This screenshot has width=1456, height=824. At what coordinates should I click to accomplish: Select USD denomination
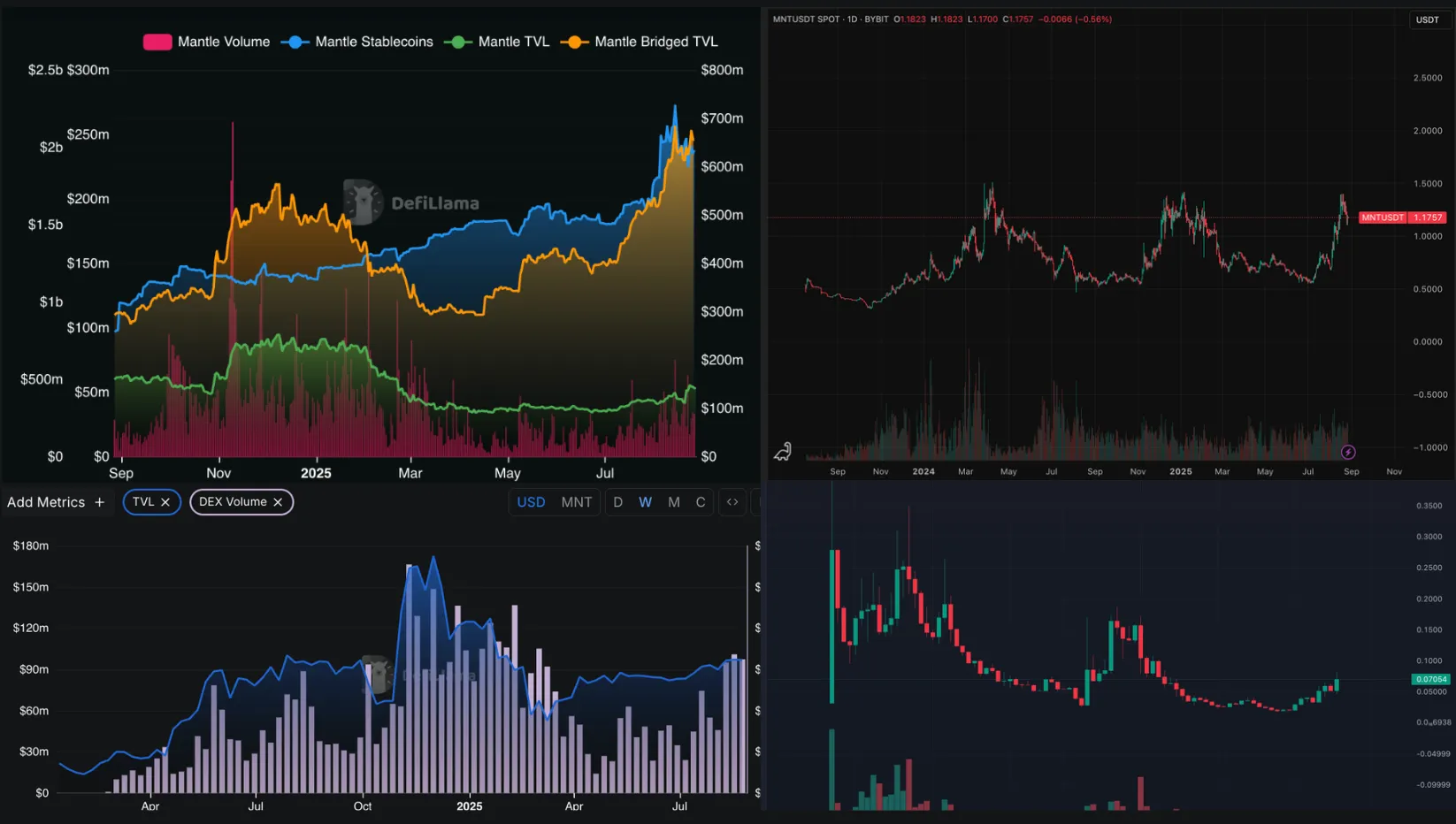531,502
